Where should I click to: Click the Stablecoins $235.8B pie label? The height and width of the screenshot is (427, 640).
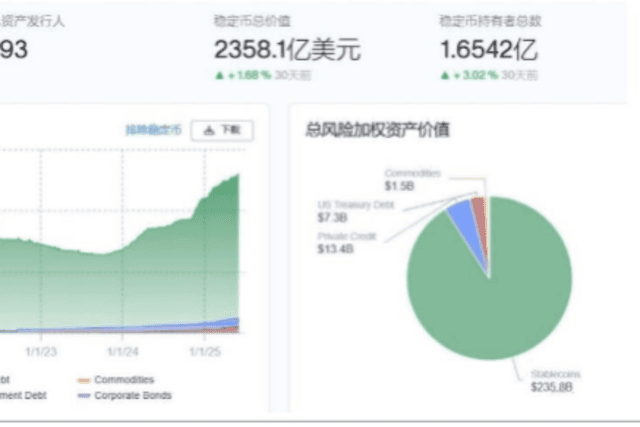tap(555, 380)
